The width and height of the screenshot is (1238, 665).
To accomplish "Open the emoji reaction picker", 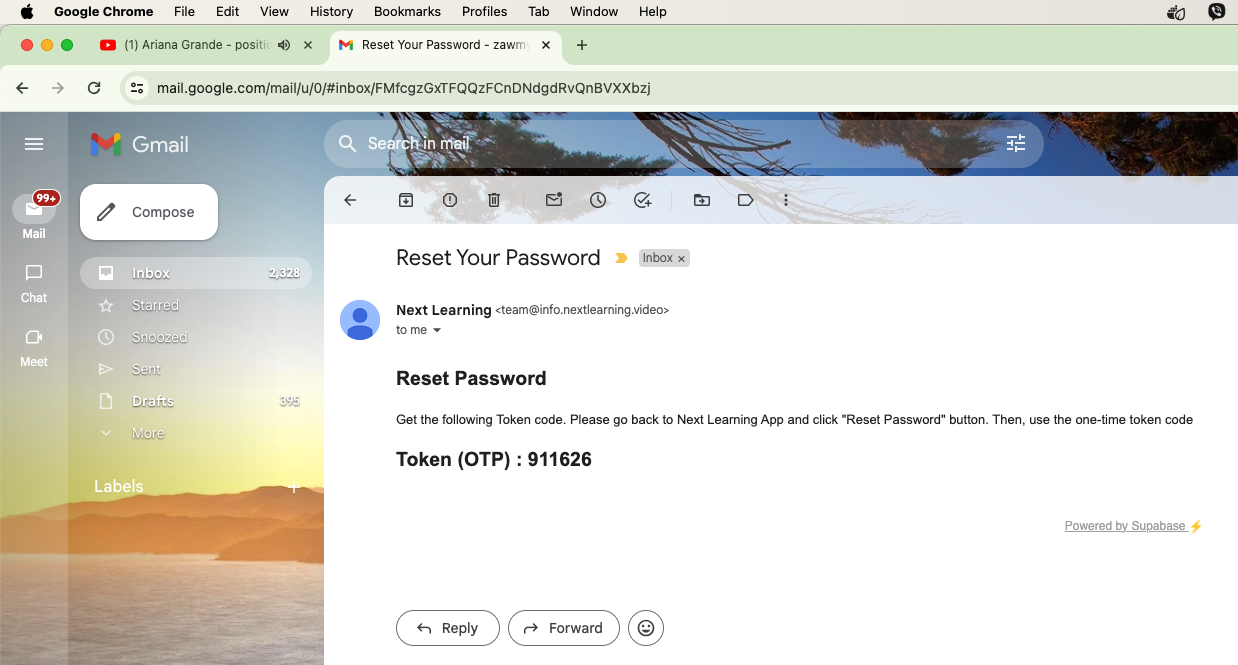I will (x=646, y=628).
